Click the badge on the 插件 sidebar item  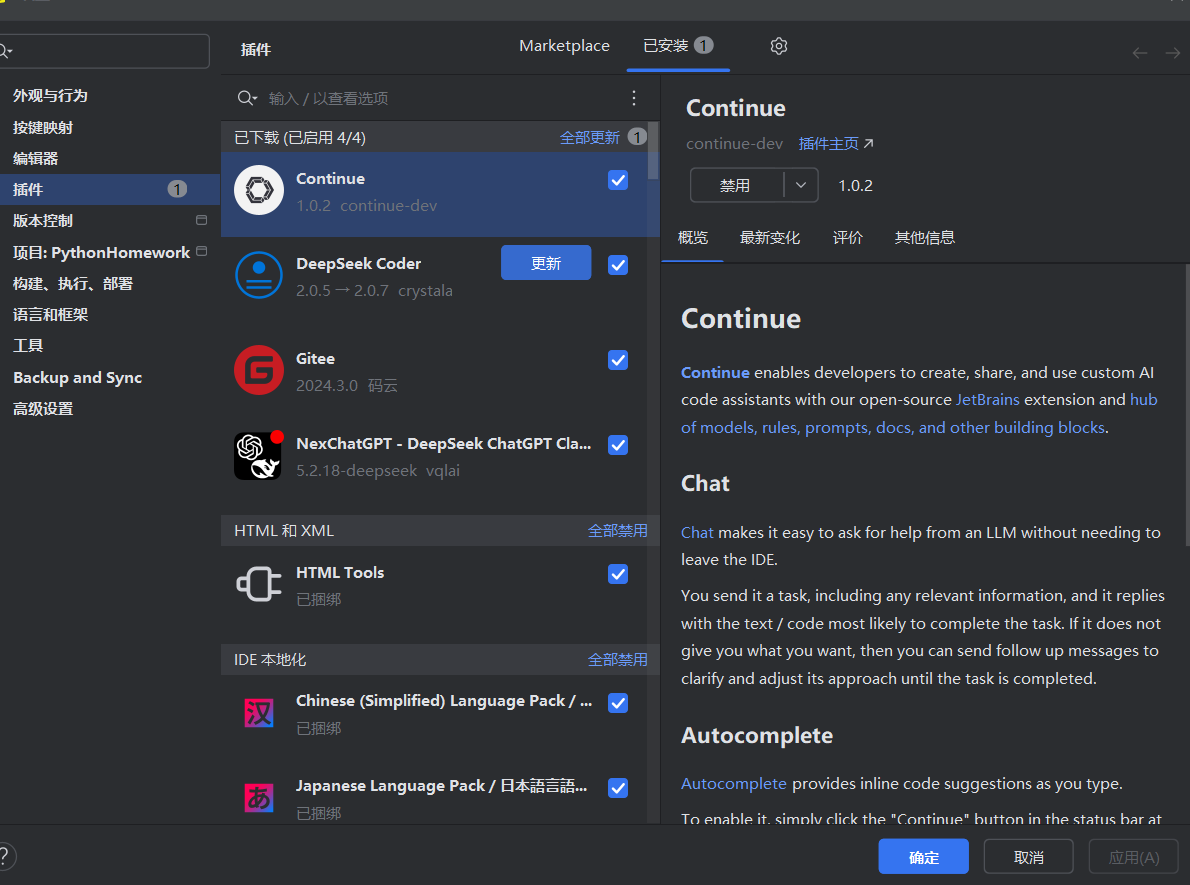click(177, 189)
